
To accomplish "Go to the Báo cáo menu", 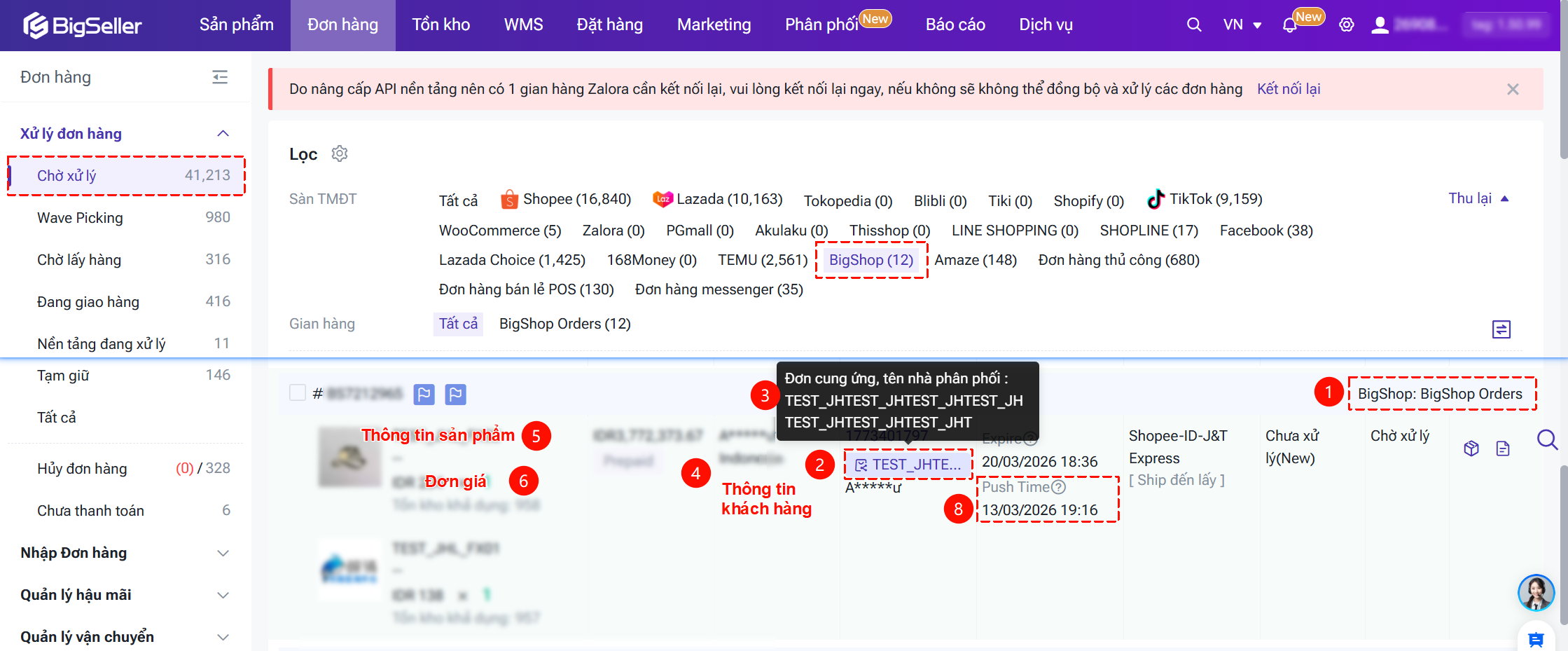I will pyautogui.click(x=955, y=25).
